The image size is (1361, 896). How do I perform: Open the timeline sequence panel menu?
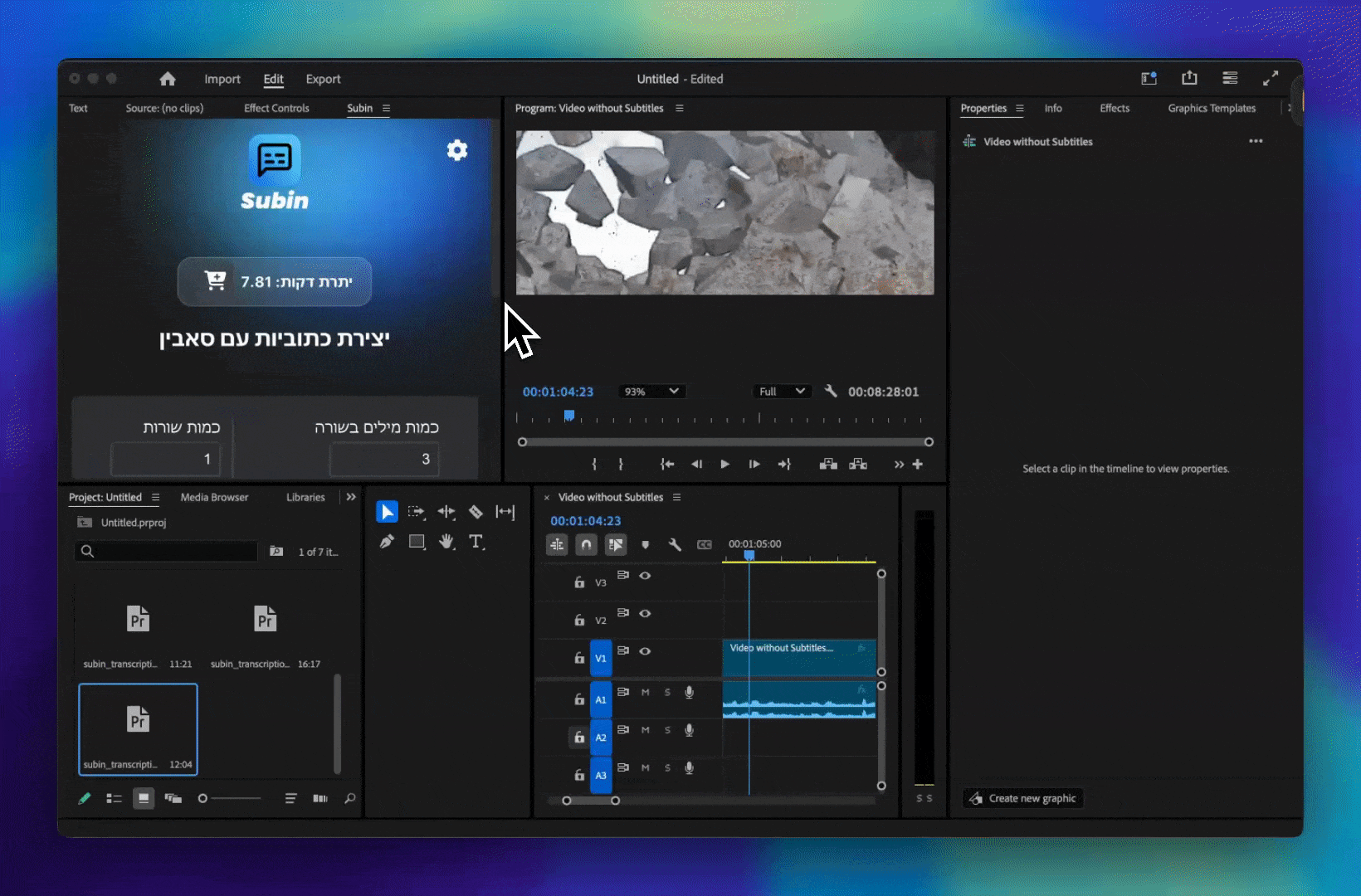coord(676,498)
